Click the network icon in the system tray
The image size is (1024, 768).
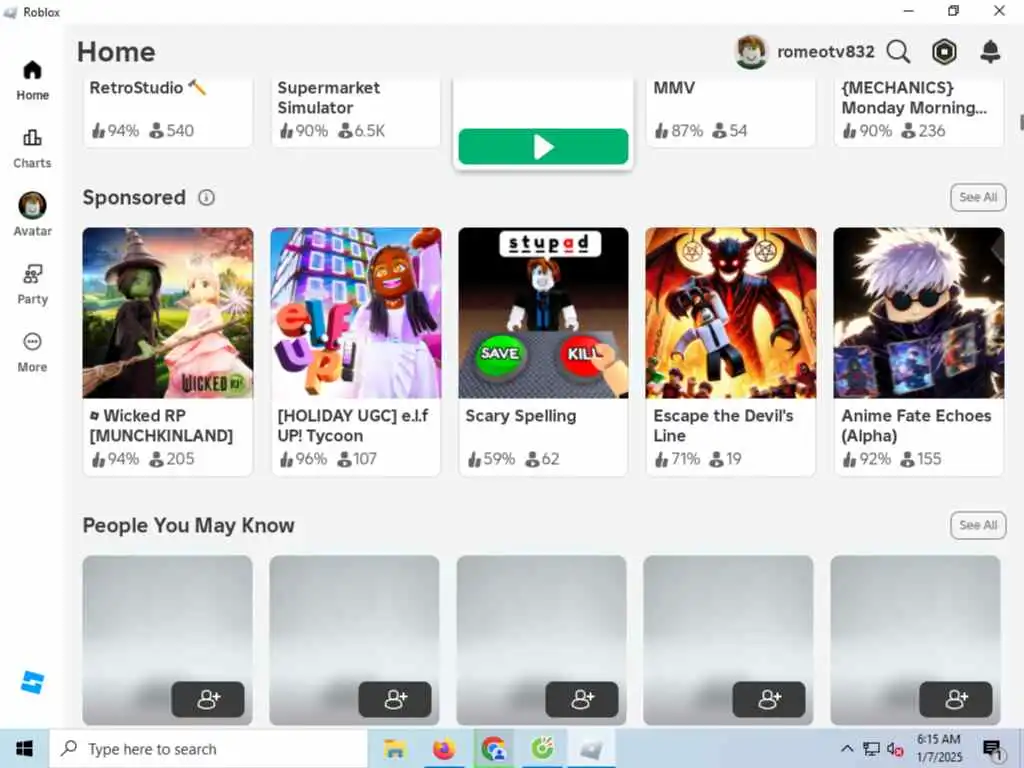click(871, 748)
